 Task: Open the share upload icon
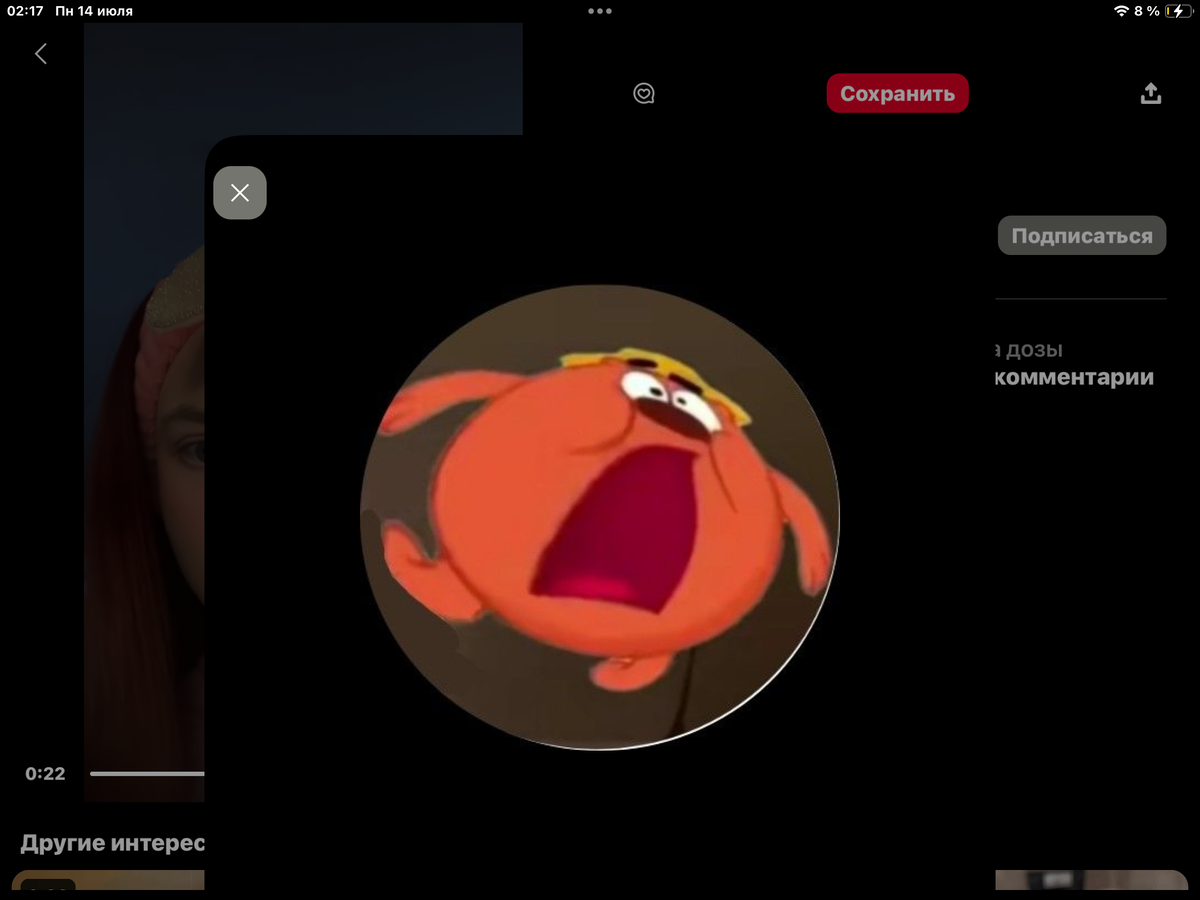click(1151, 94)
